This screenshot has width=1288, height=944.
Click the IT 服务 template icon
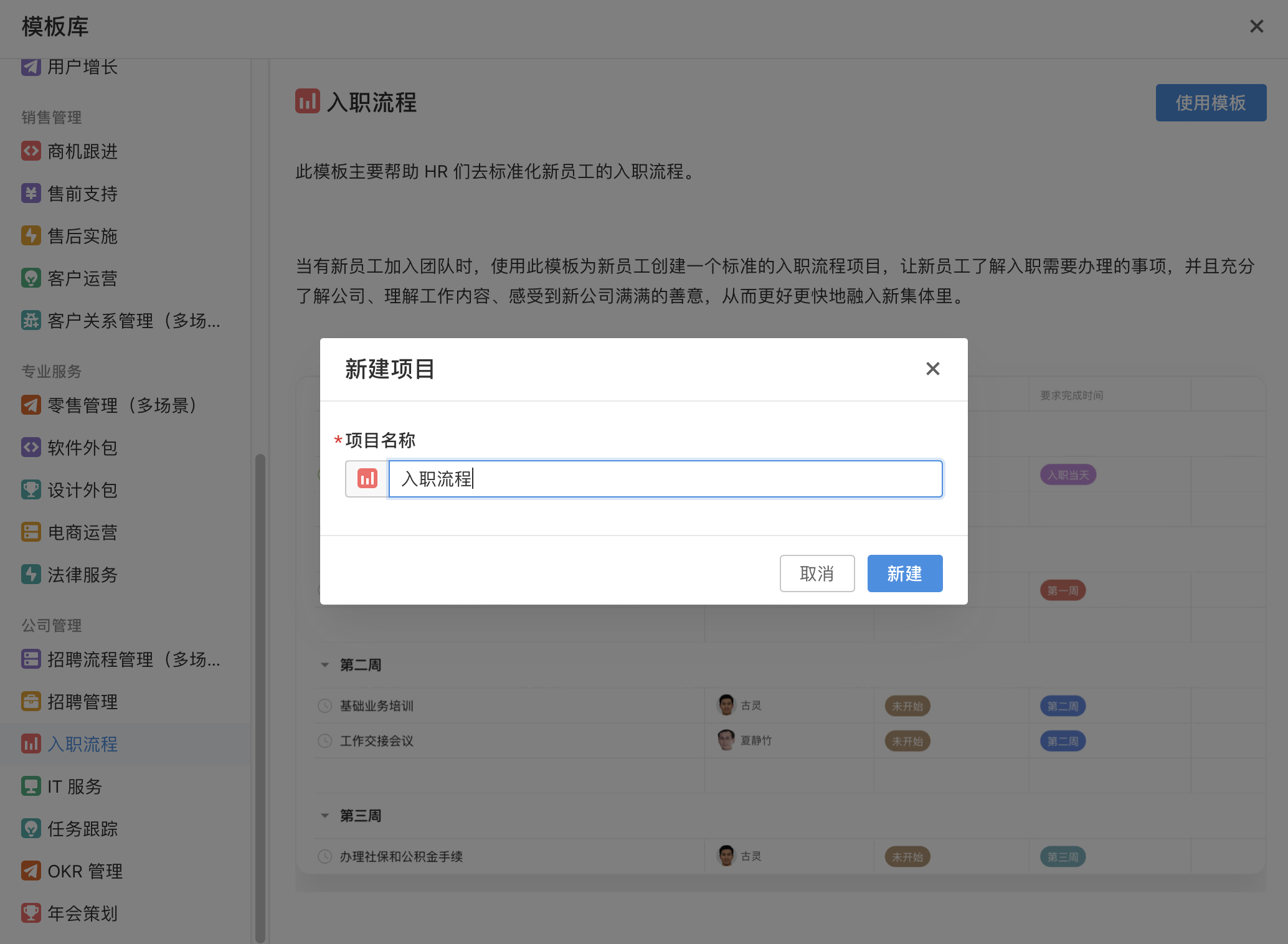click(31, 786)
